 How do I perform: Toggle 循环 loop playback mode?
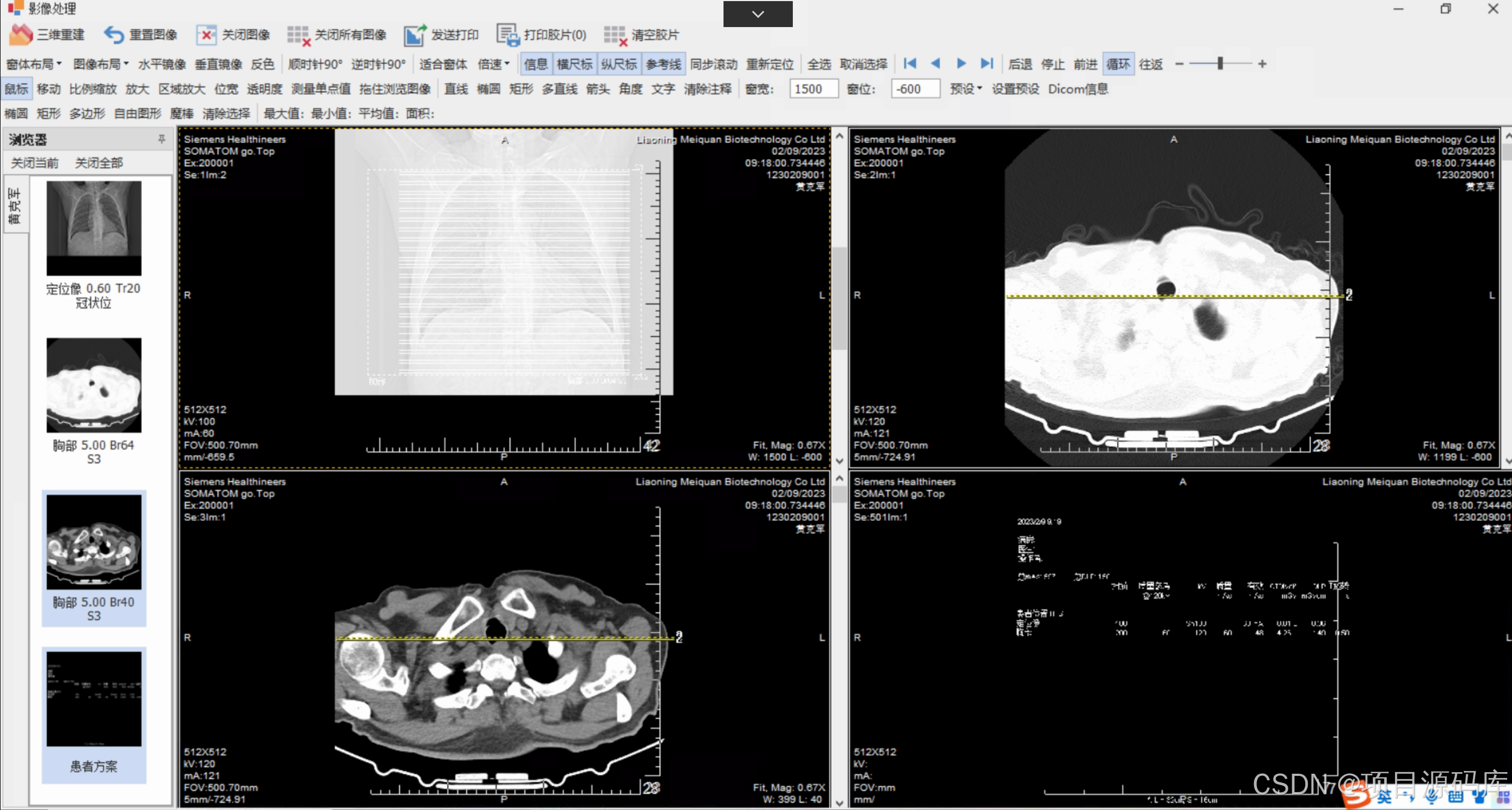click(x=1118, y=64)
